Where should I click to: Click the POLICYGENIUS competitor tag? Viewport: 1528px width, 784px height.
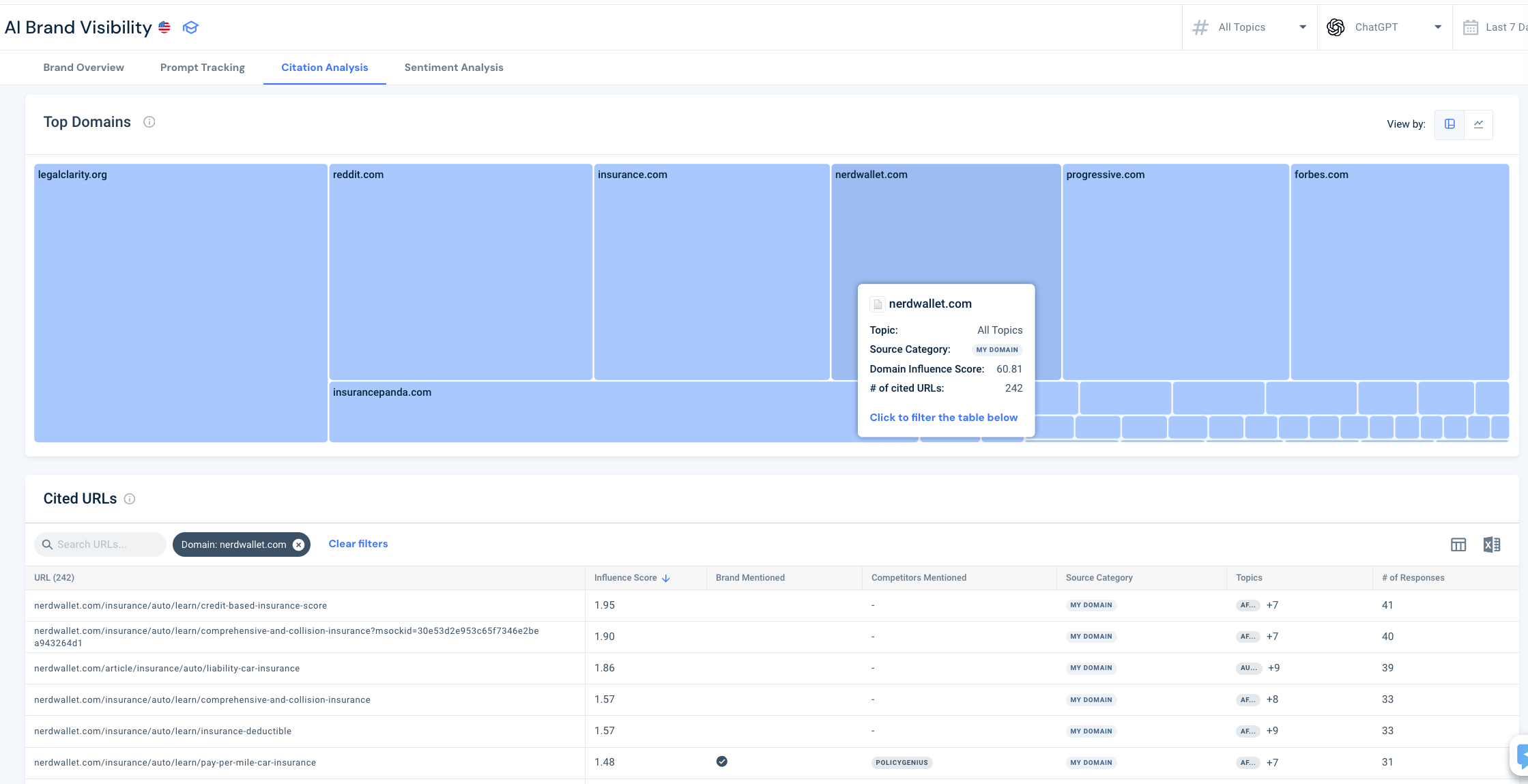pyautogui.click(x=902, y=763)
